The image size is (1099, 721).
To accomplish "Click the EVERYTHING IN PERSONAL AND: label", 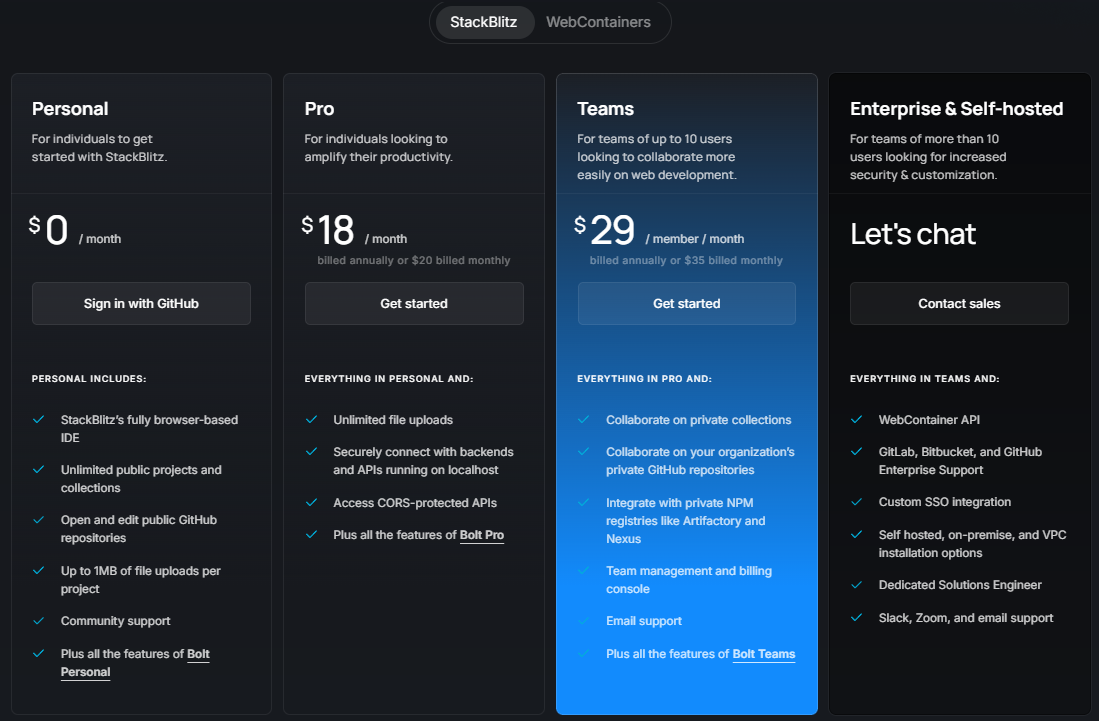I will click(x=389, y=378).
